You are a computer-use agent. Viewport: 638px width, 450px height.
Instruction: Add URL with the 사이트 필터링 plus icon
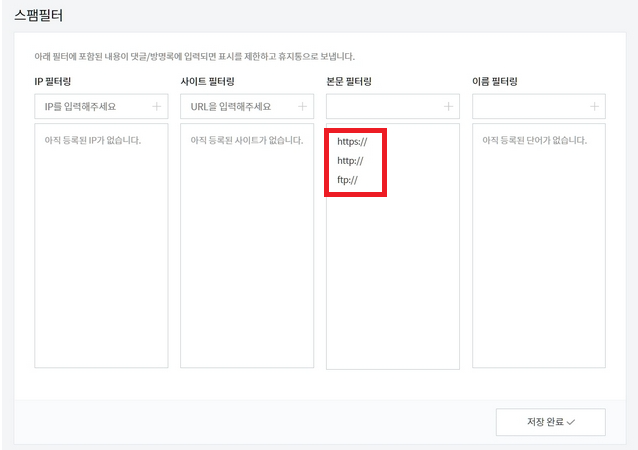(302, 107)
